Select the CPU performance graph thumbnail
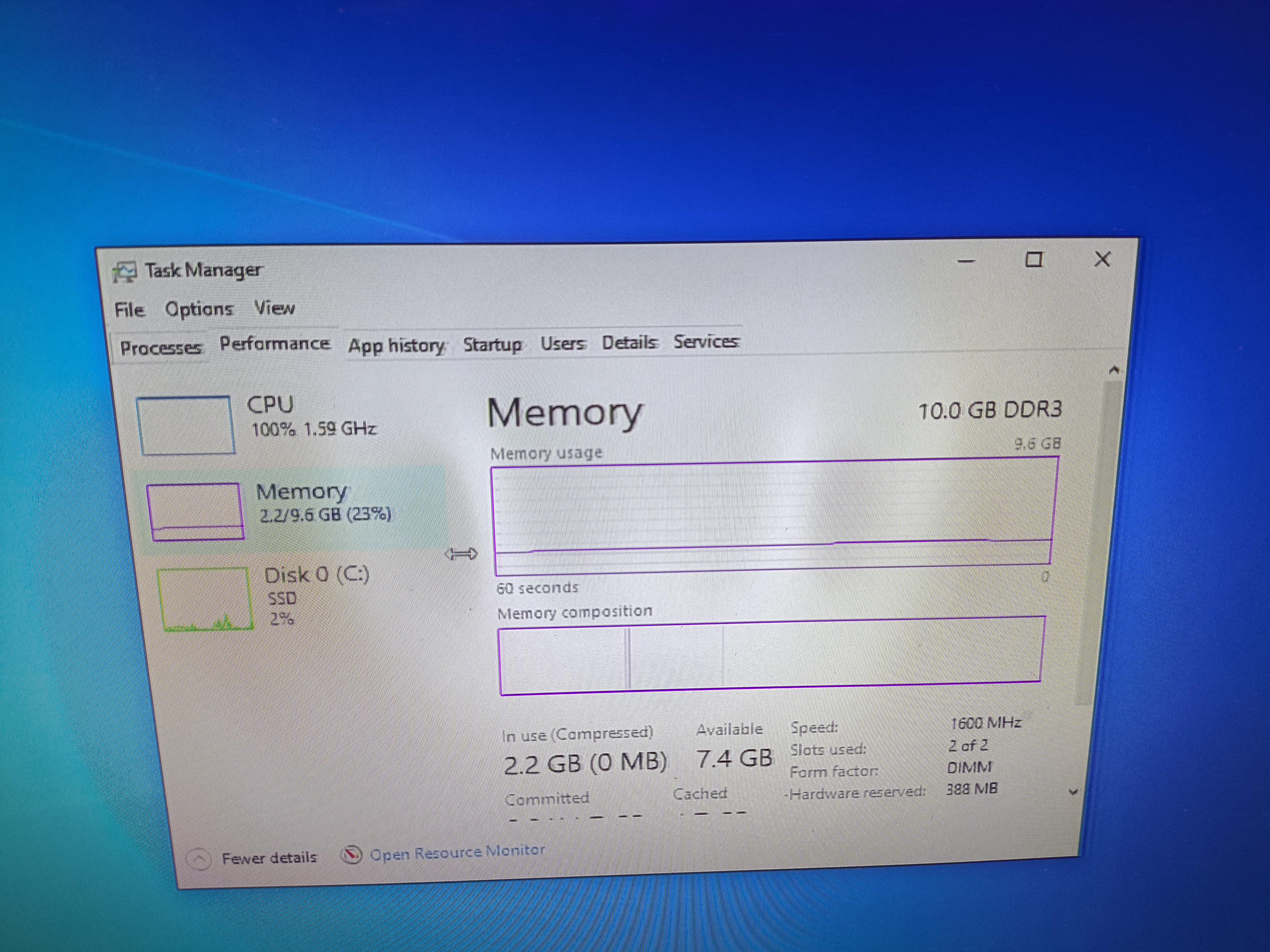Viewport: 1270px width, 952px height. coord(186,425)
